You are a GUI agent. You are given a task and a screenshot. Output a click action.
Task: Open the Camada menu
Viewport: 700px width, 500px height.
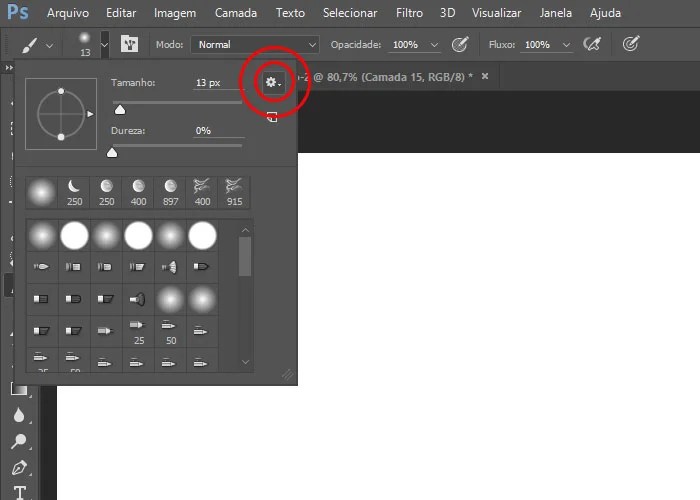click(x=236, y=13)
